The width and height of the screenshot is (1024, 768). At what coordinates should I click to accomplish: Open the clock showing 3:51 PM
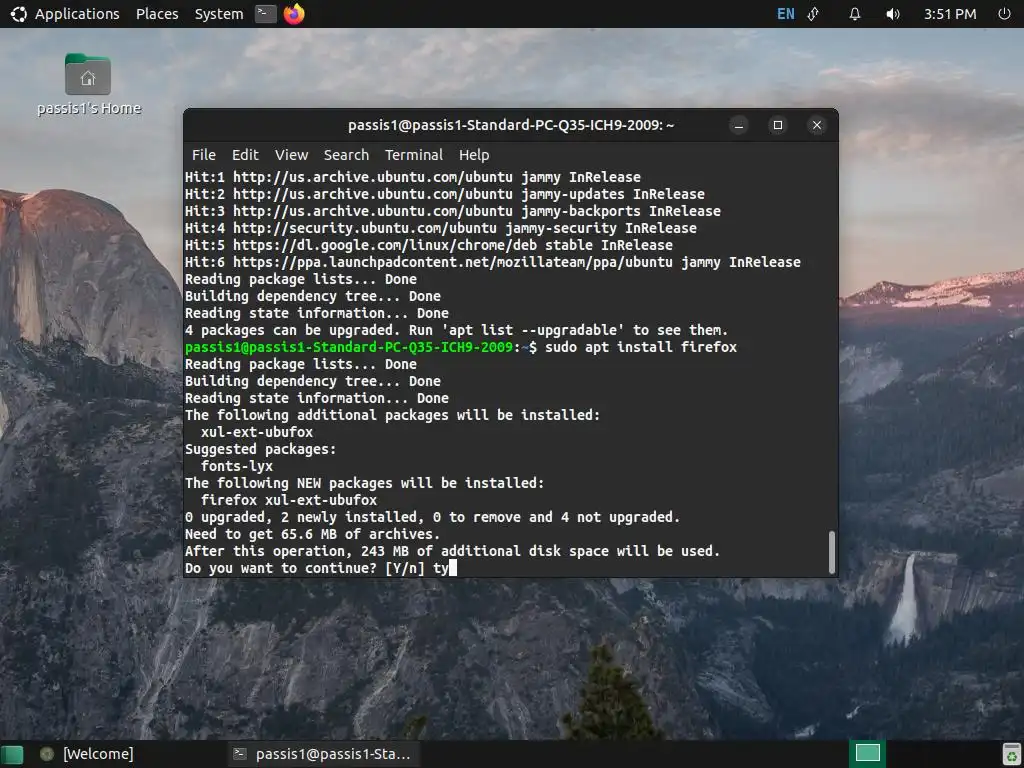(x=950, y=14)
